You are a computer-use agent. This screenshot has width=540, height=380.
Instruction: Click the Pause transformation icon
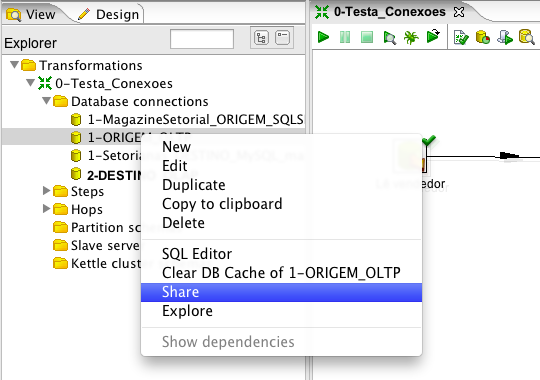[x=345, y=37]
